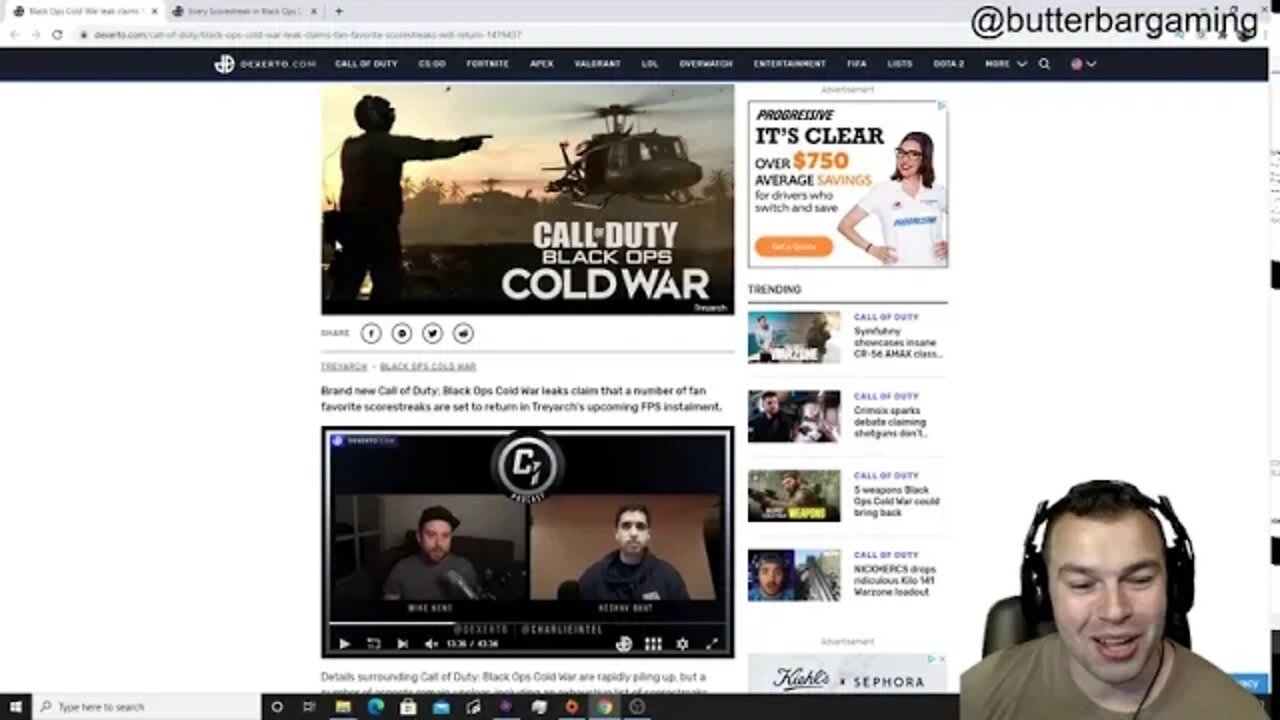1280x720 pixels.
Task: Open the CS:GO nav section
Action: pos(432,64)
